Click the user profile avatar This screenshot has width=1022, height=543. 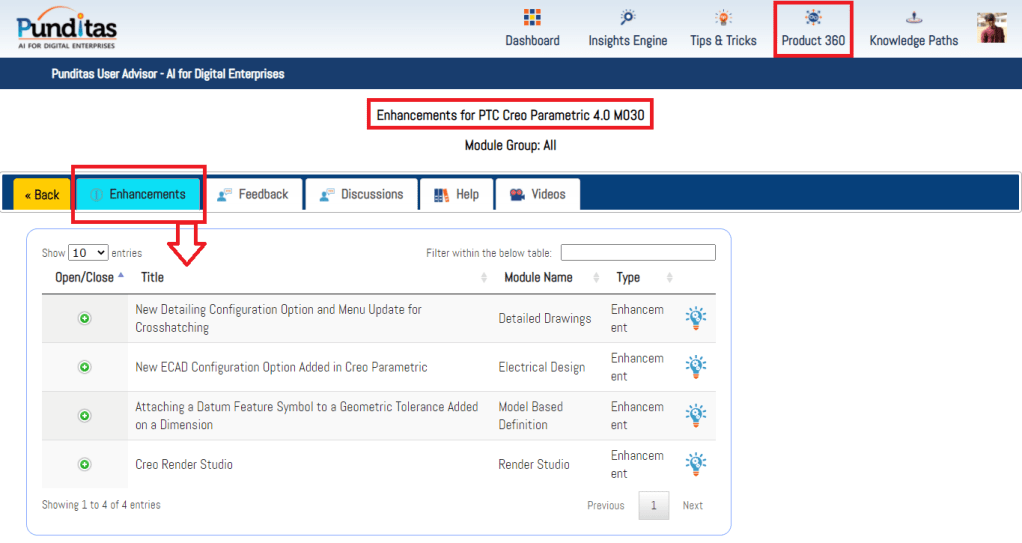[992, 28]
